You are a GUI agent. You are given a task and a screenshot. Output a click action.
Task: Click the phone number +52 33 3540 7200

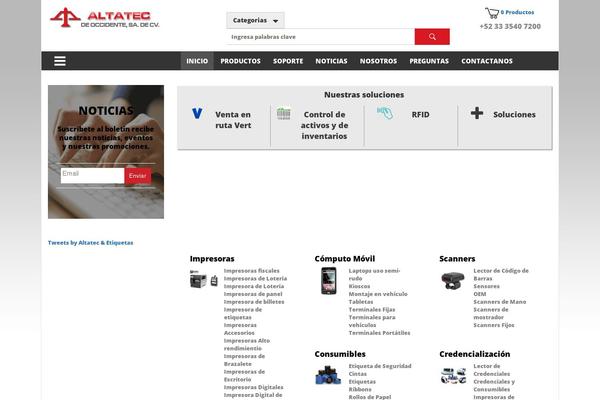click(x=510, y=26)
